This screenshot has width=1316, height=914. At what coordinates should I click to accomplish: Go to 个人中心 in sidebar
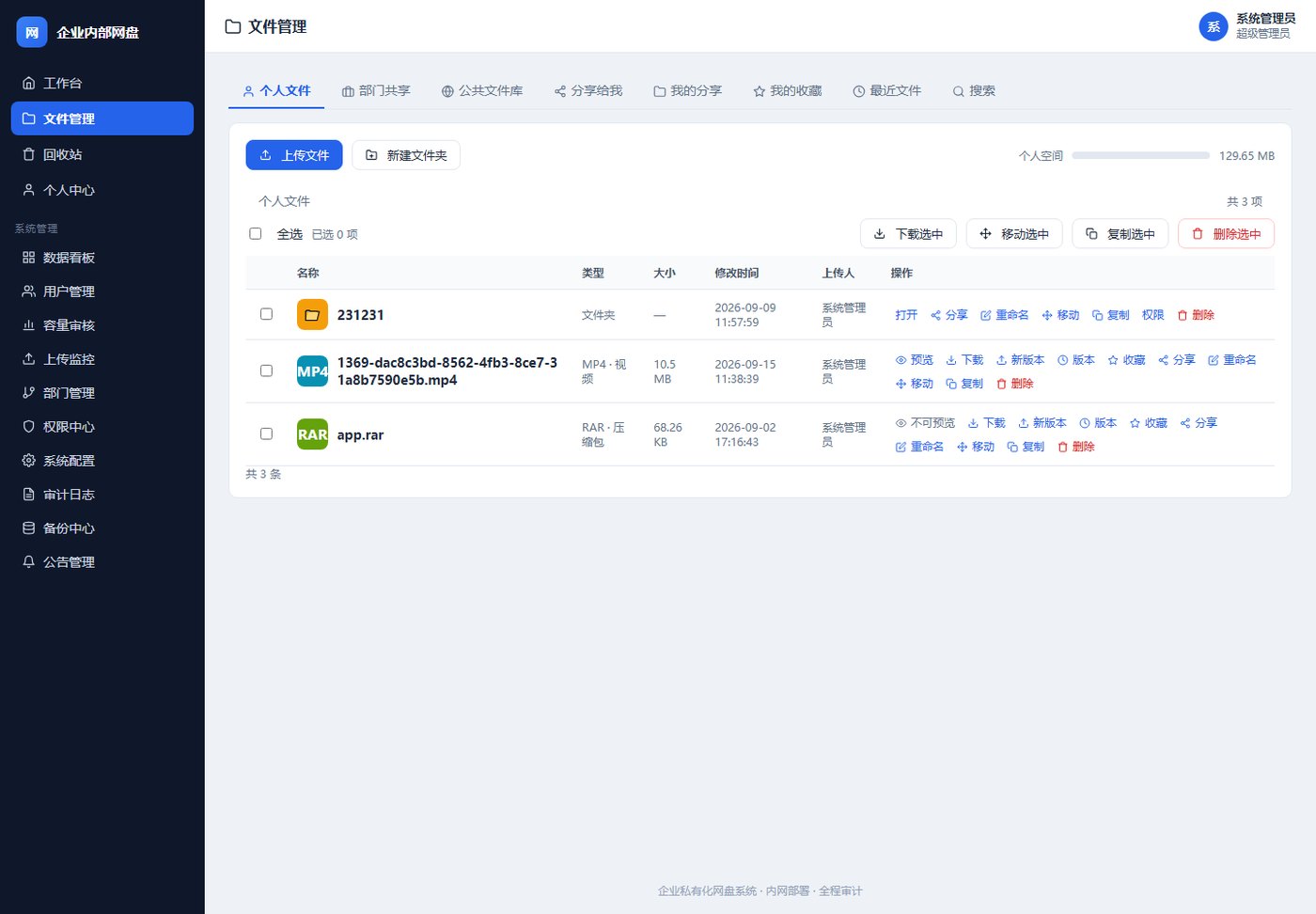(102, 190)
